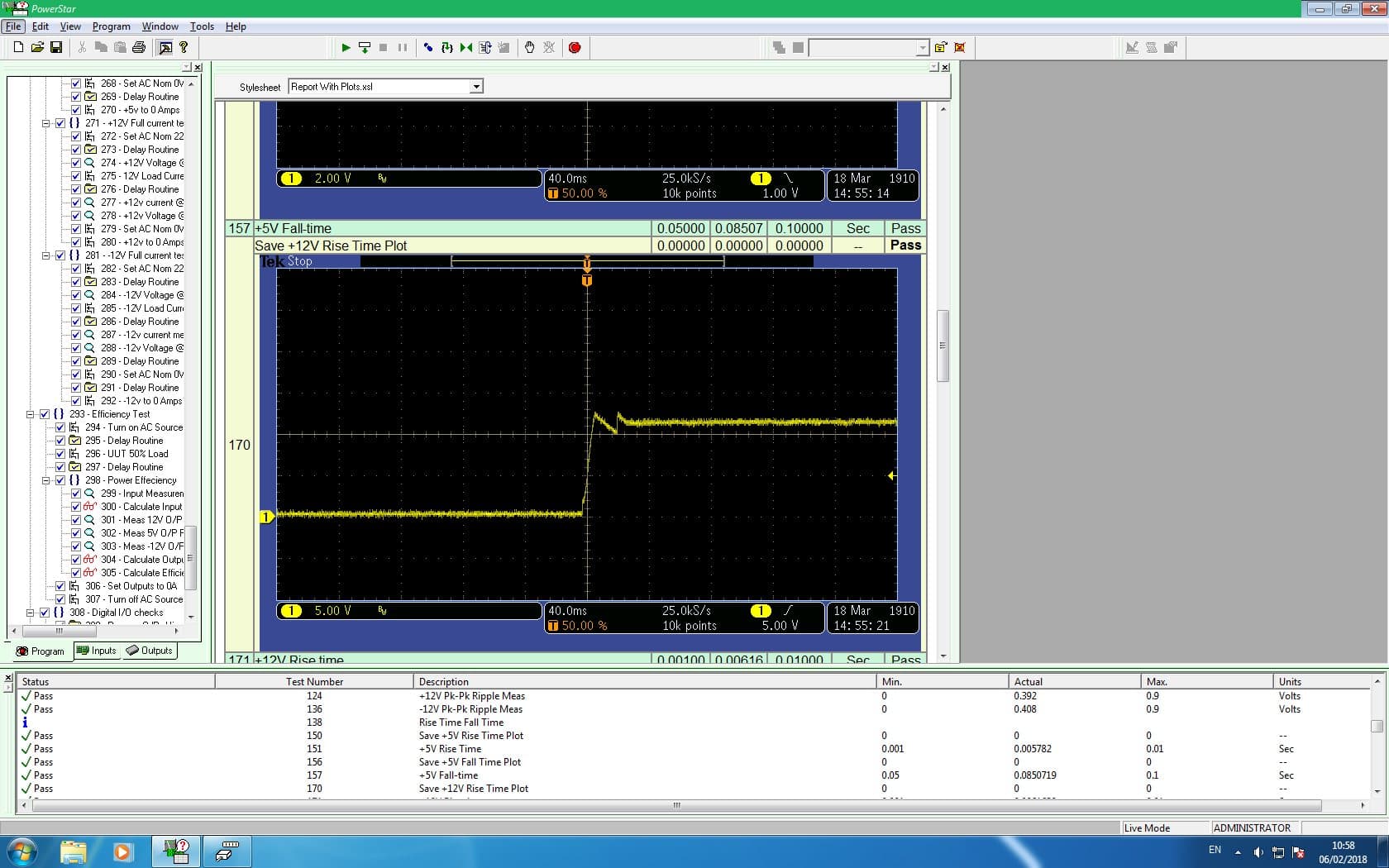Screen dimensions: 1389x868
Task: Click the PowerStar taskbar application icon
Action: coord(176,851)
